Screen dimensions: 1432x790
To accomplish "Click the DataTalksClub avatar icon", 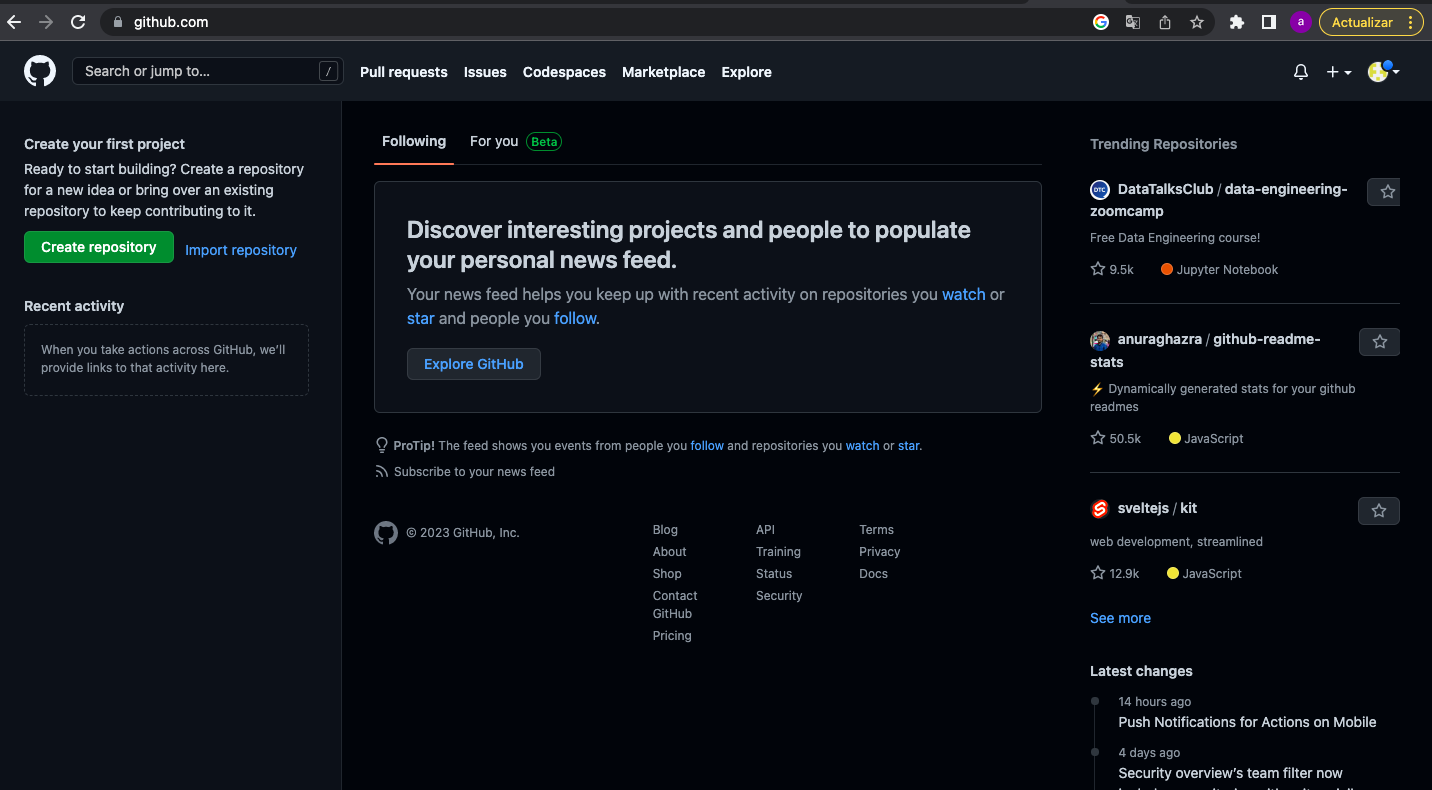I will coord(1100,189).
